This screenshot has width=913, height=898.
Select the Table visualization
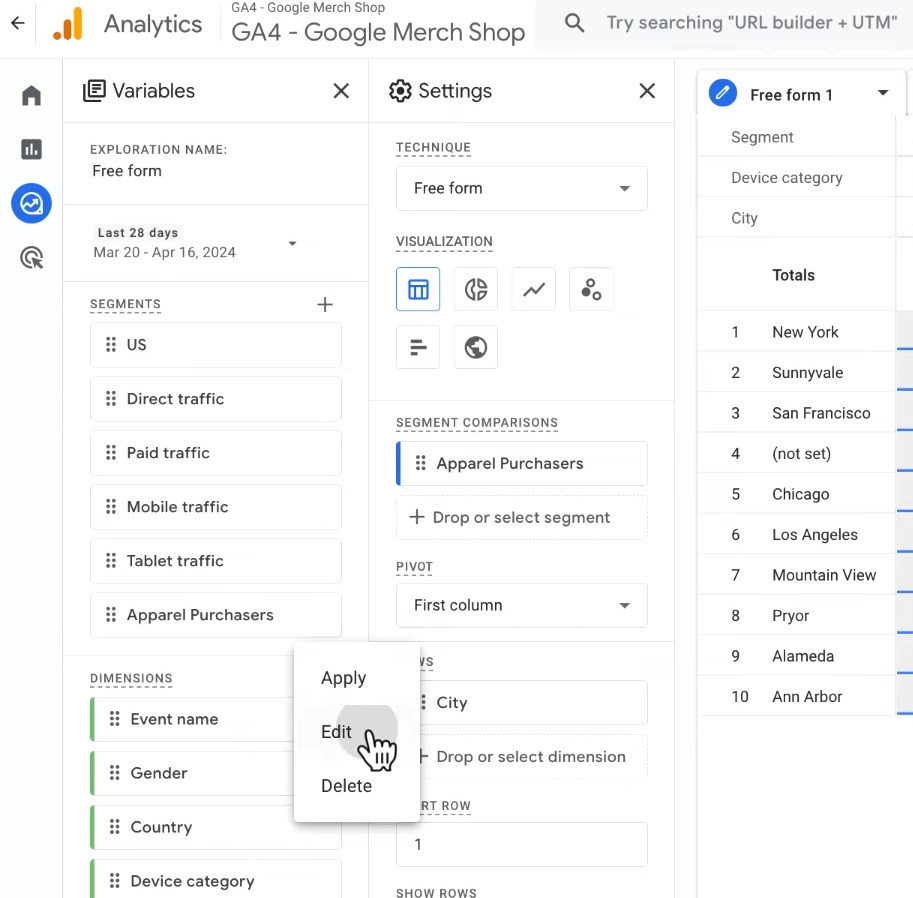click(418, 289)
